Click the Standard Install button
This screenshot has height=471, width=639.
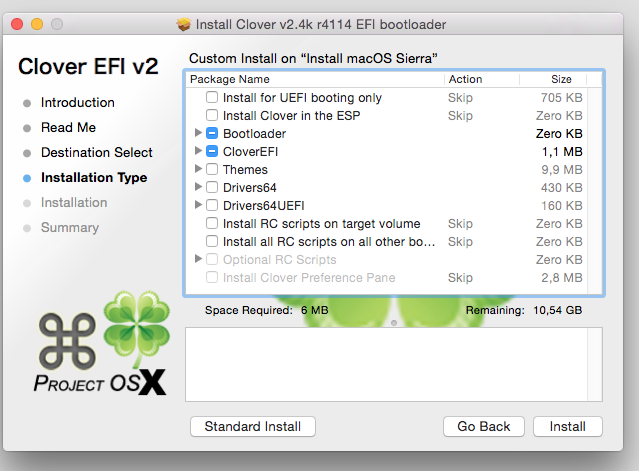253,426
